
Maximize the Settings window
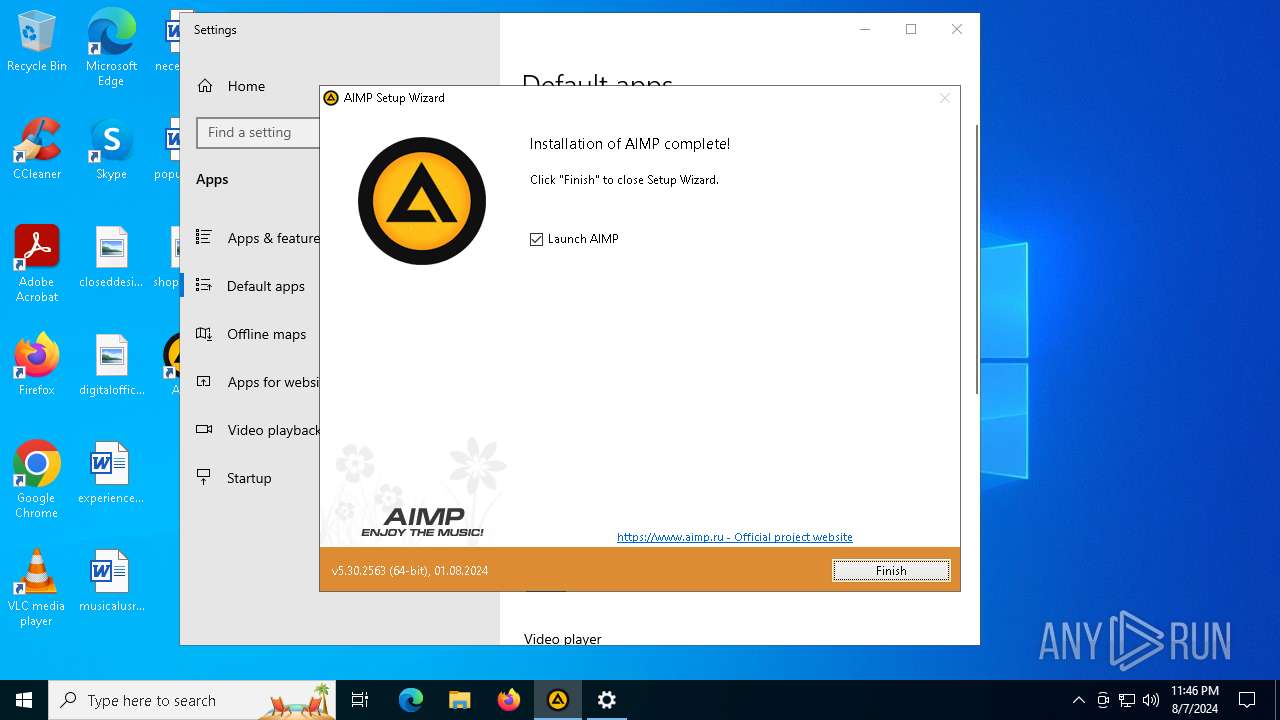[x=911, y=30]
